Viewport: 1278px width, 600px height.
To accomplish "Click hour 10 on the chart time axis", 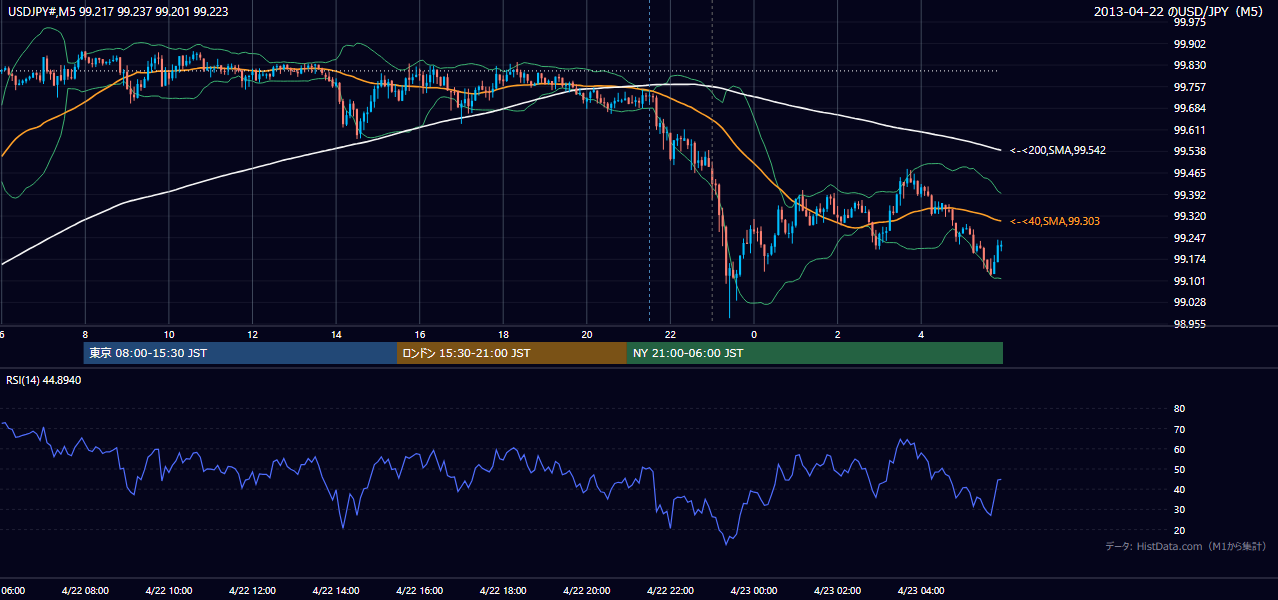I will click(x=169, y=334).
